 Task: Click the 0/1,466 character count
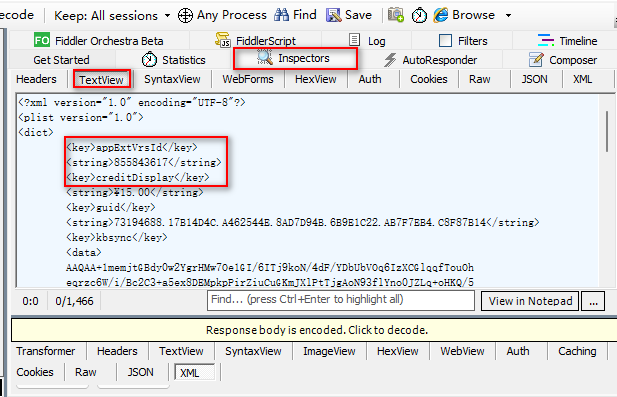pyautogui.click(x=74, y=301)
